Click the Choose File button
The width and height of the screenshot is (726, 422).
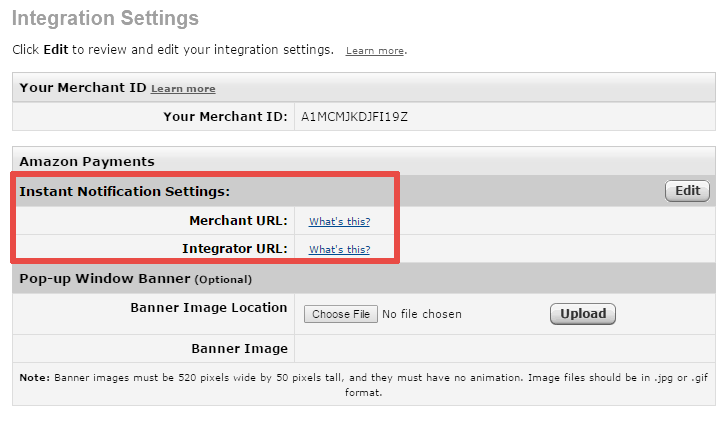click(341, 314)
